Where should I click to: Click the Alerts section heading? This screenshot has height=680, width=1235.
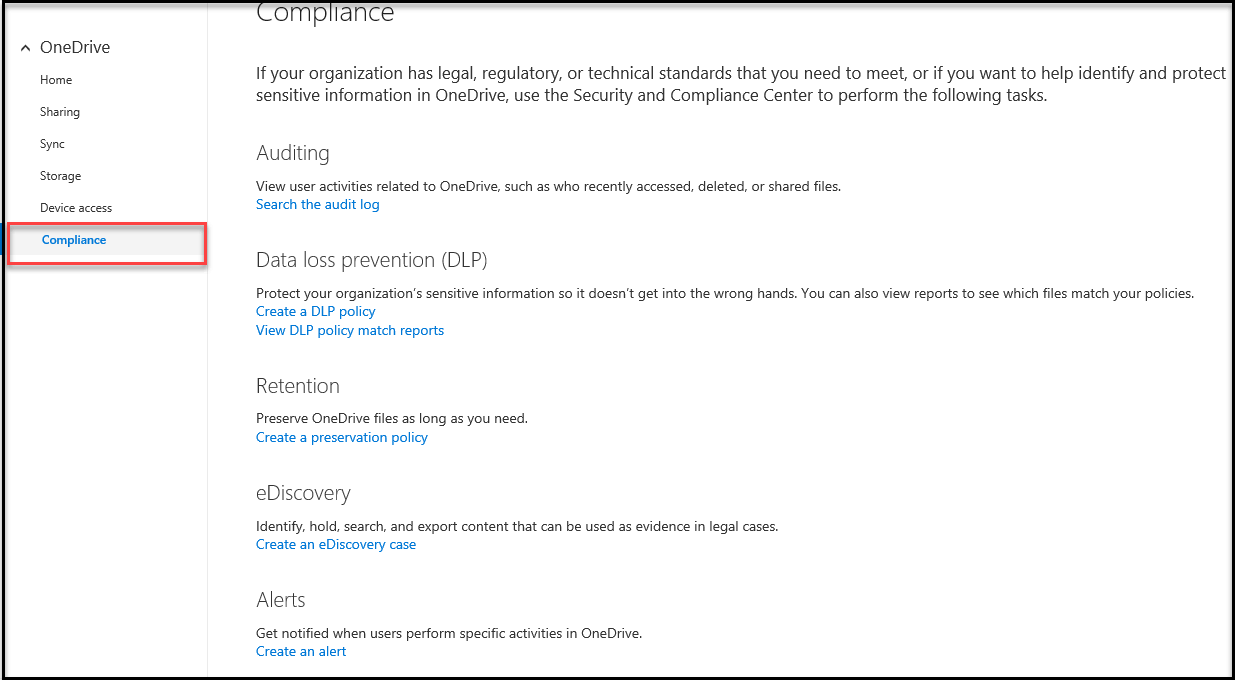tap(281, 600)
